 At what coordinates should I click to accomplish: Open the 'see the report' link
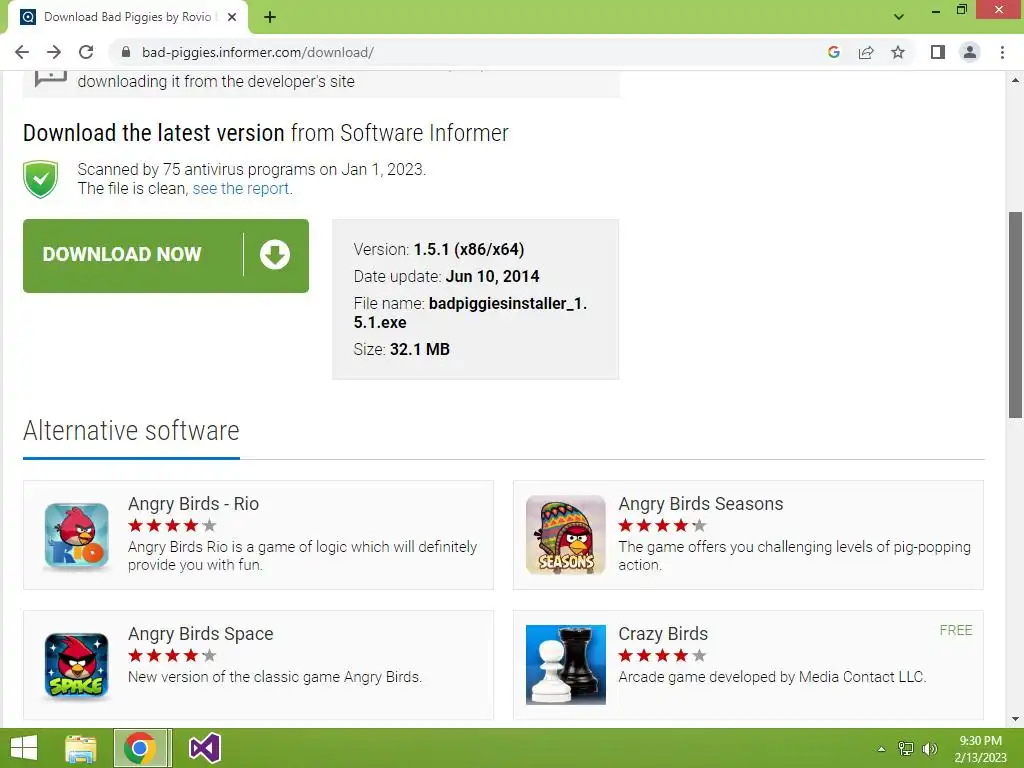pos(240,189)
